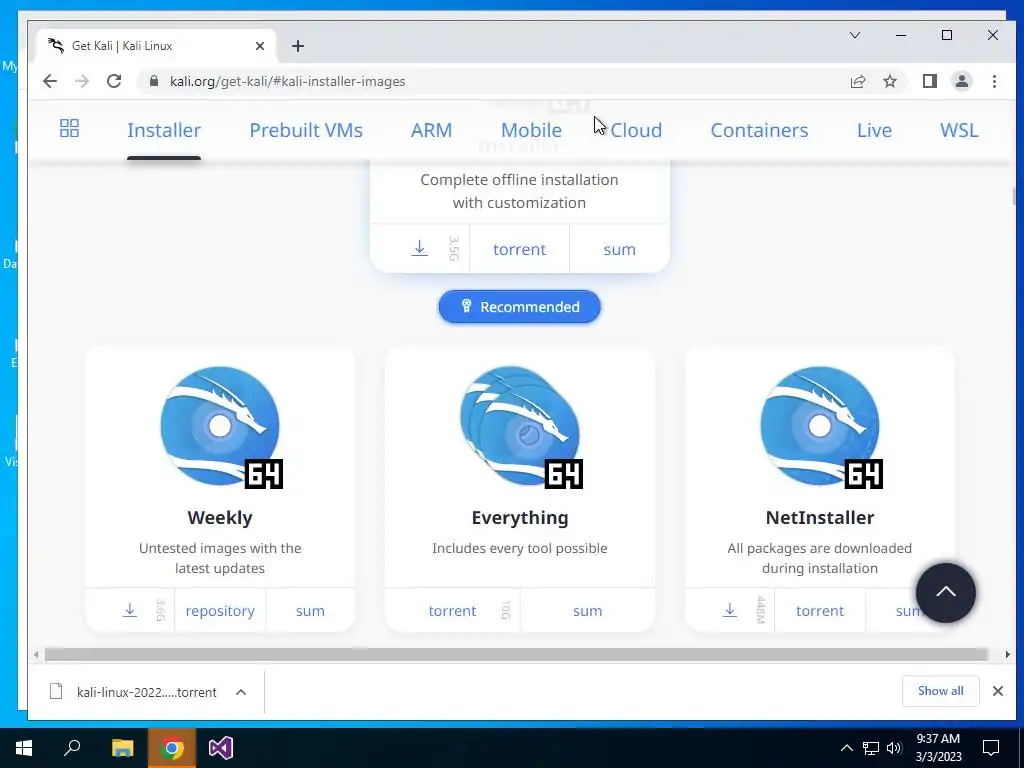Open the Everything torrent link
The image size is (1024, 768).
coord(452,611)
